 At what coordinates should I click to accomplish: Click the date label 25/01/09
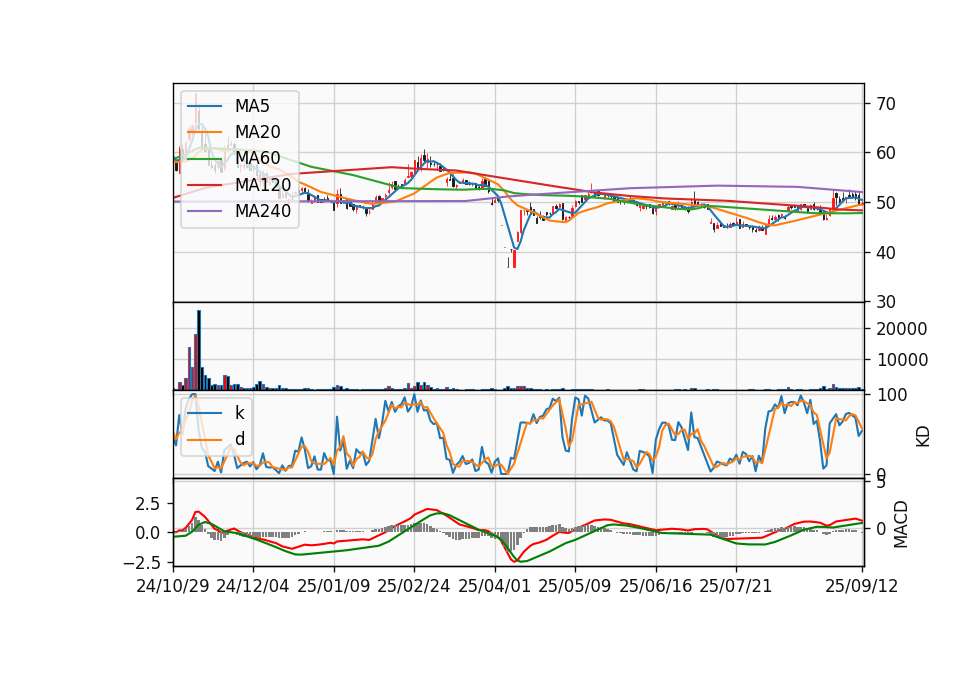tap(334, 586)
